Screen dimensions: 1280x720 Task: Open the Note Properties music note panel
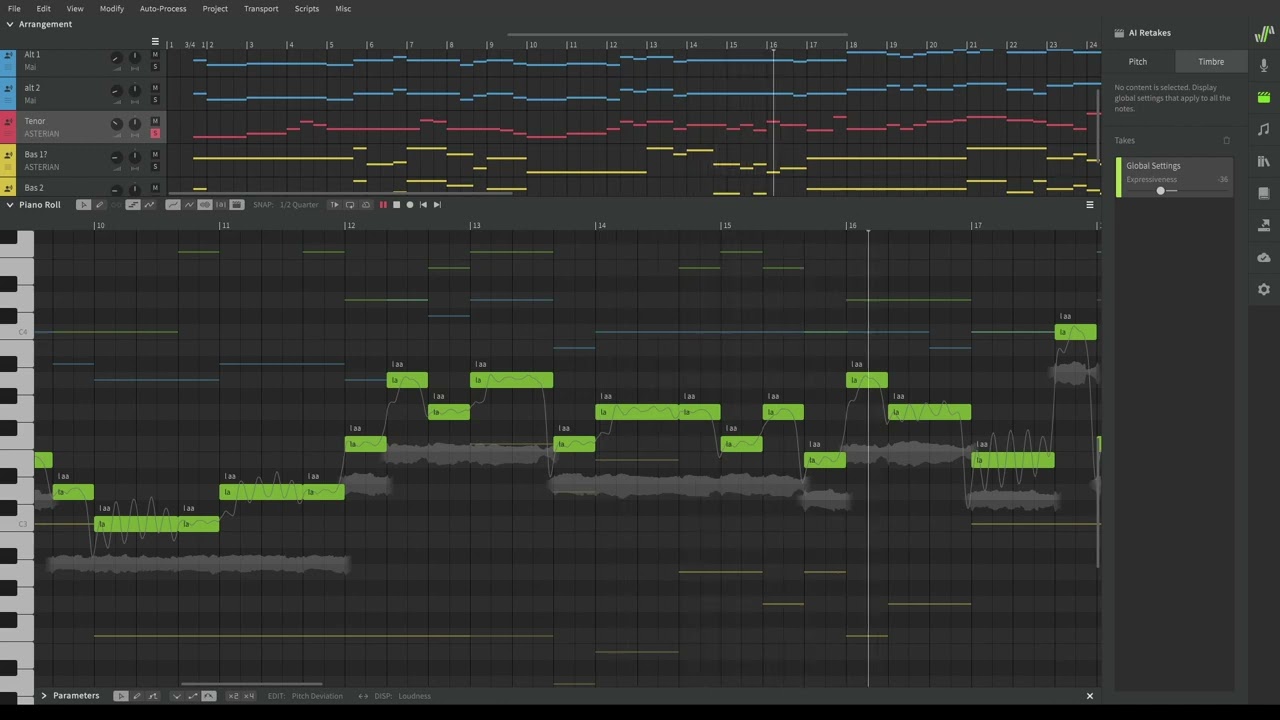click(x=1264, y=129)
